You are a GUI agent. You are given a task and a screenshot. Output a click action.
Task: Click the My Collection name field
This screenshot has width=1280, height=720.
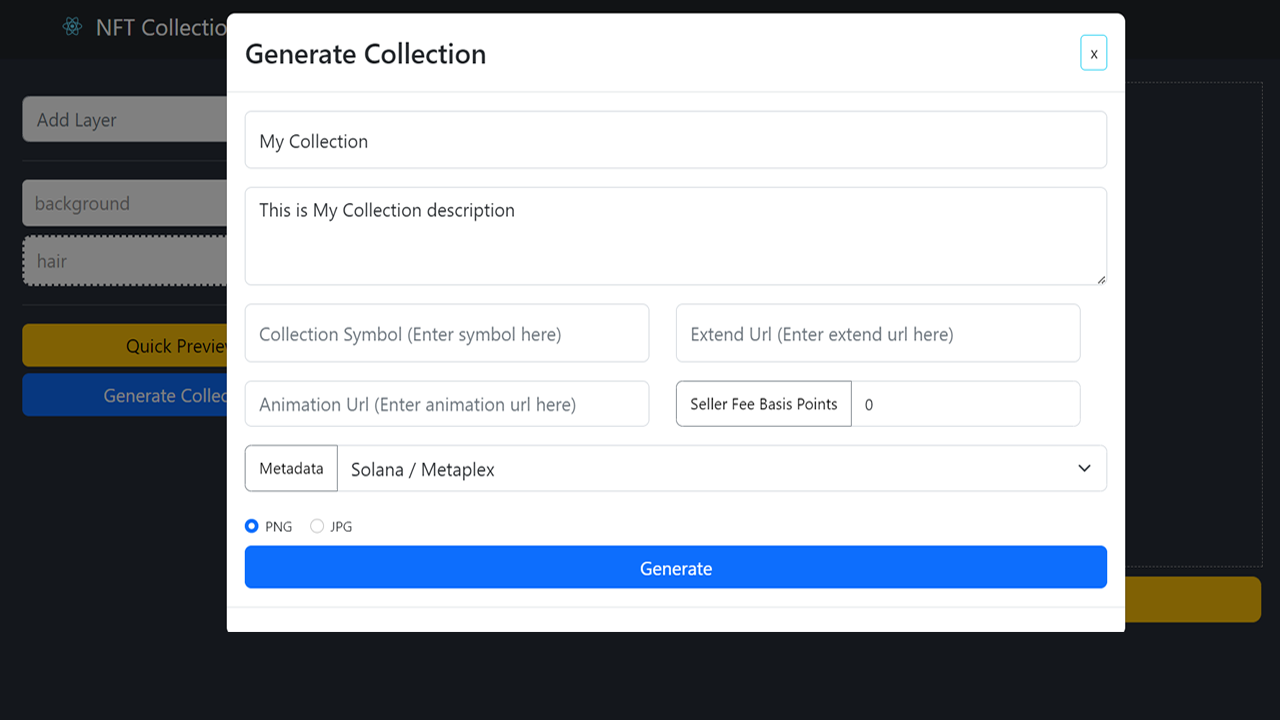(675, 140)
